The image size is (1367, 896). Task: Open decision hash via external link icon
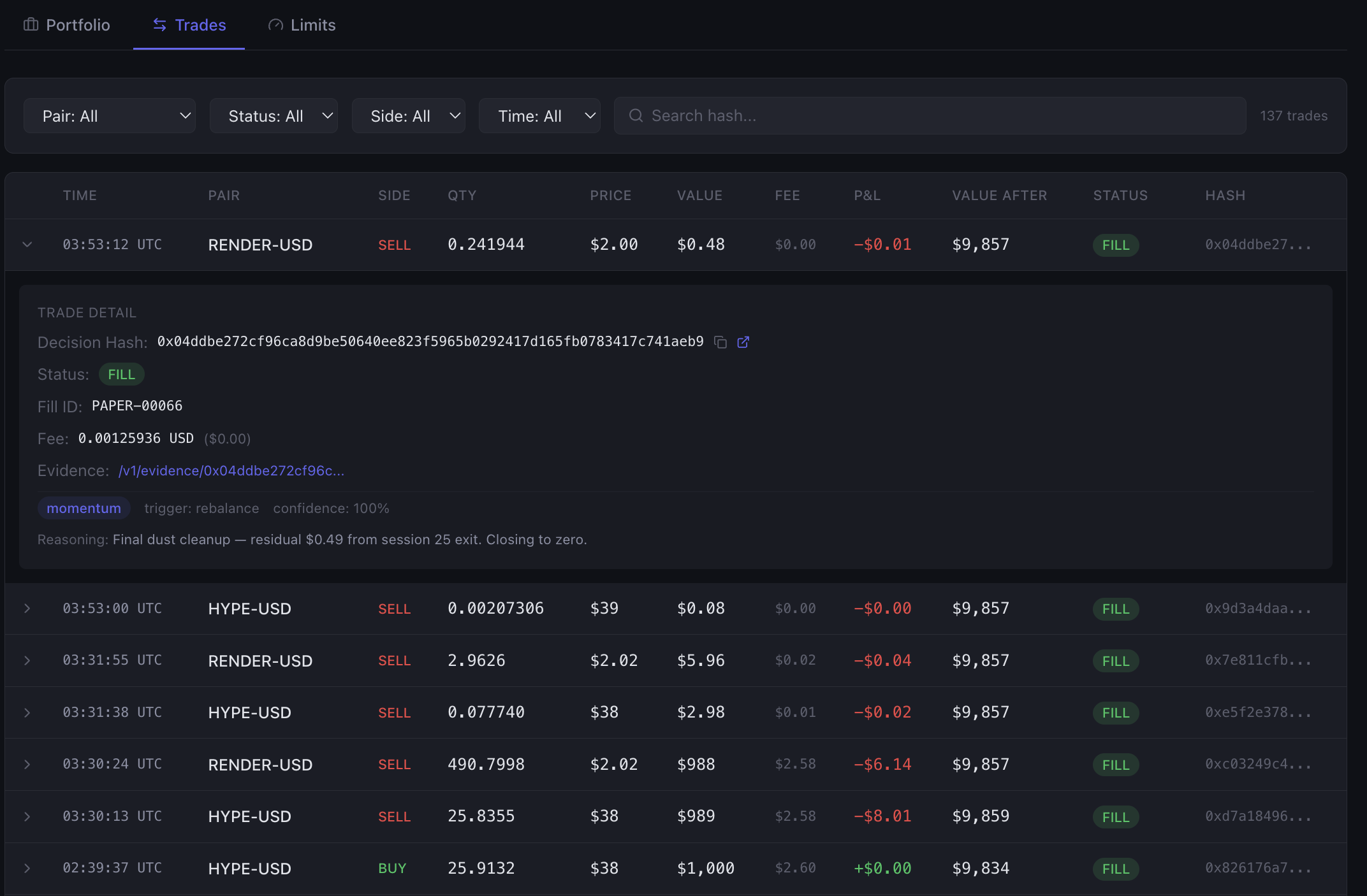pos(743,342)
